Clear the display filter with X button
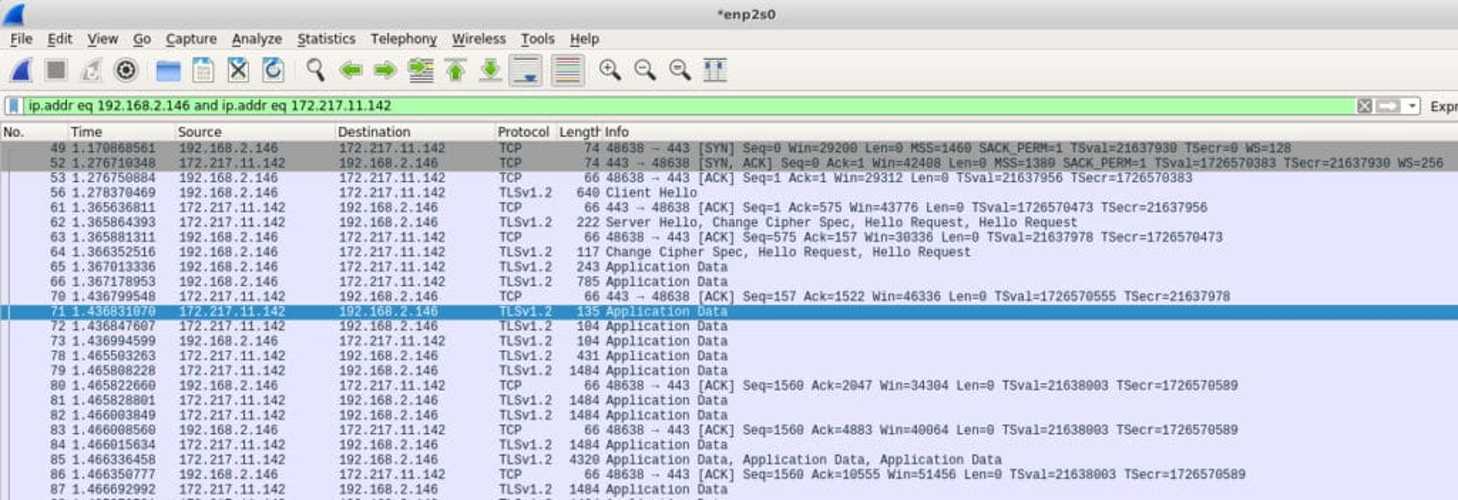Image resolution: width=1458 pixels, height=500 pixels. (1364, 106)
